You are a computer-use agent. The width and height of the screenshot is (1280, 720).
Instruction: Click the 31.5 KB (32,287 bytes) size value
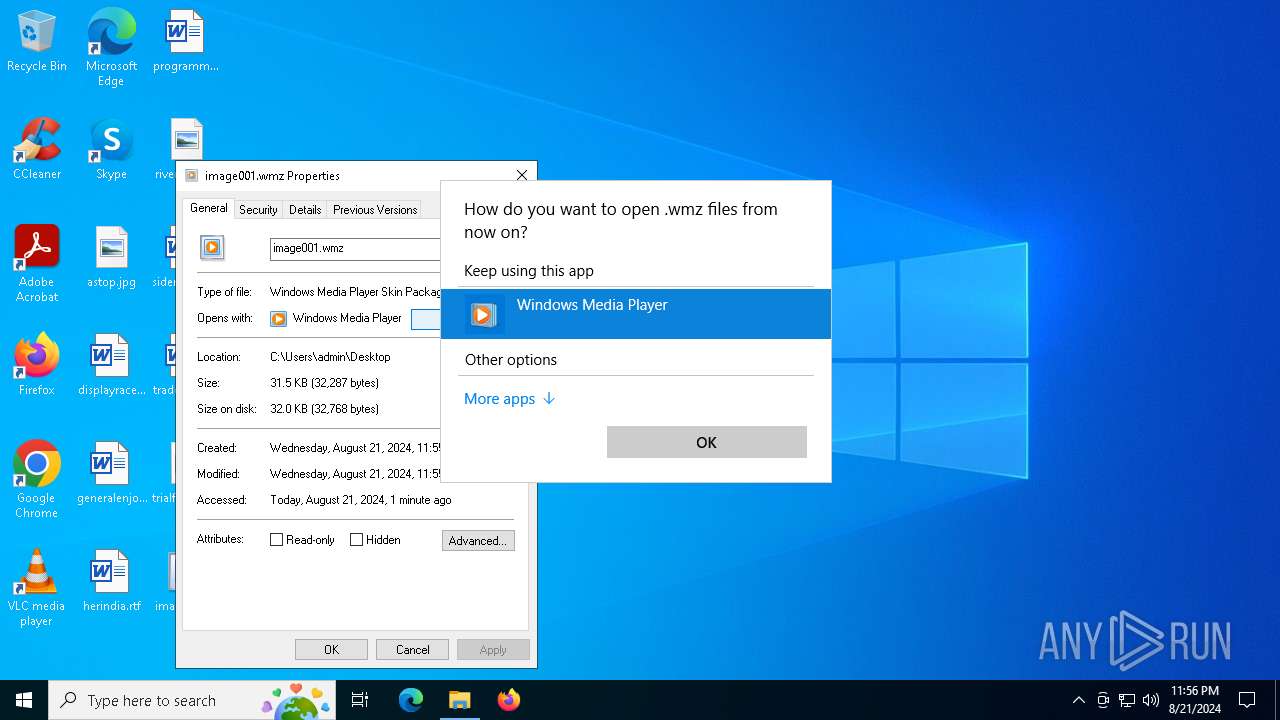pos(324,383)
